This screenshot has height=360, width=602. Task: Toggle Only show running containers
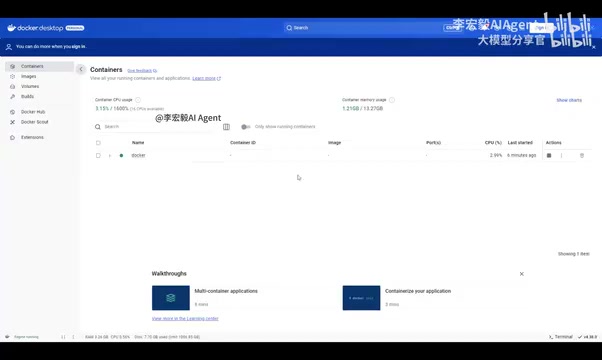[x=245, y=127]
